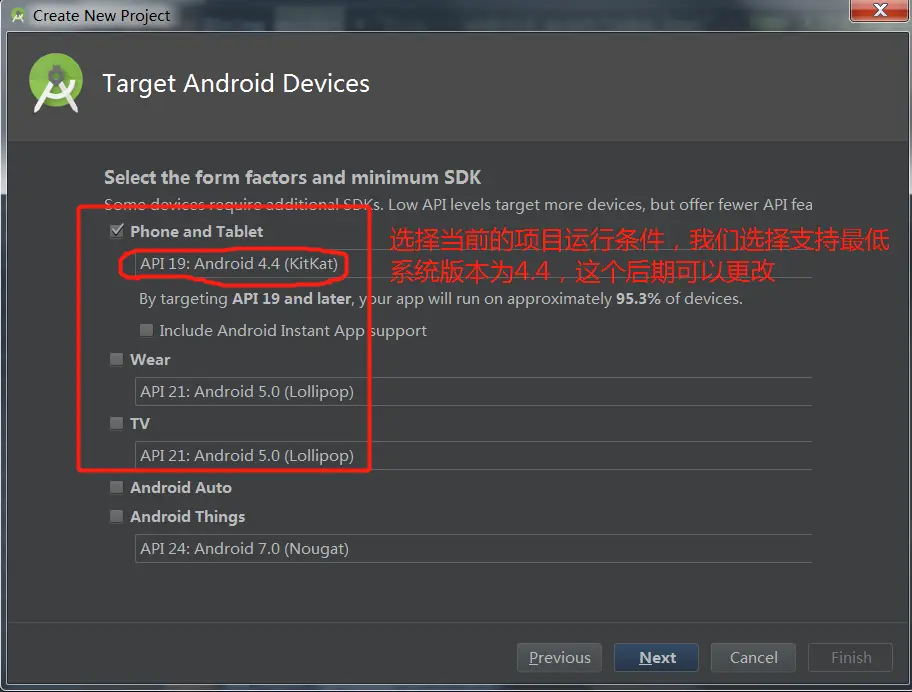The image size is (912, 692).
Task: Tick the Wear checkbox
Action: pyautogui.click(x=117, y=359)
